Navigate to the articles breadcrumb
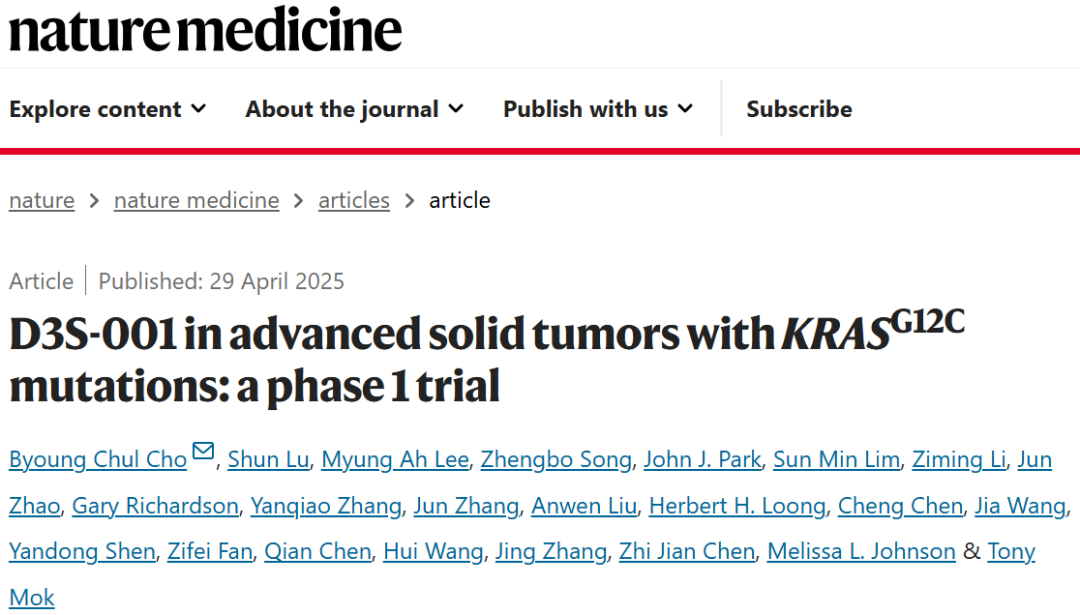 pos(354,200)
